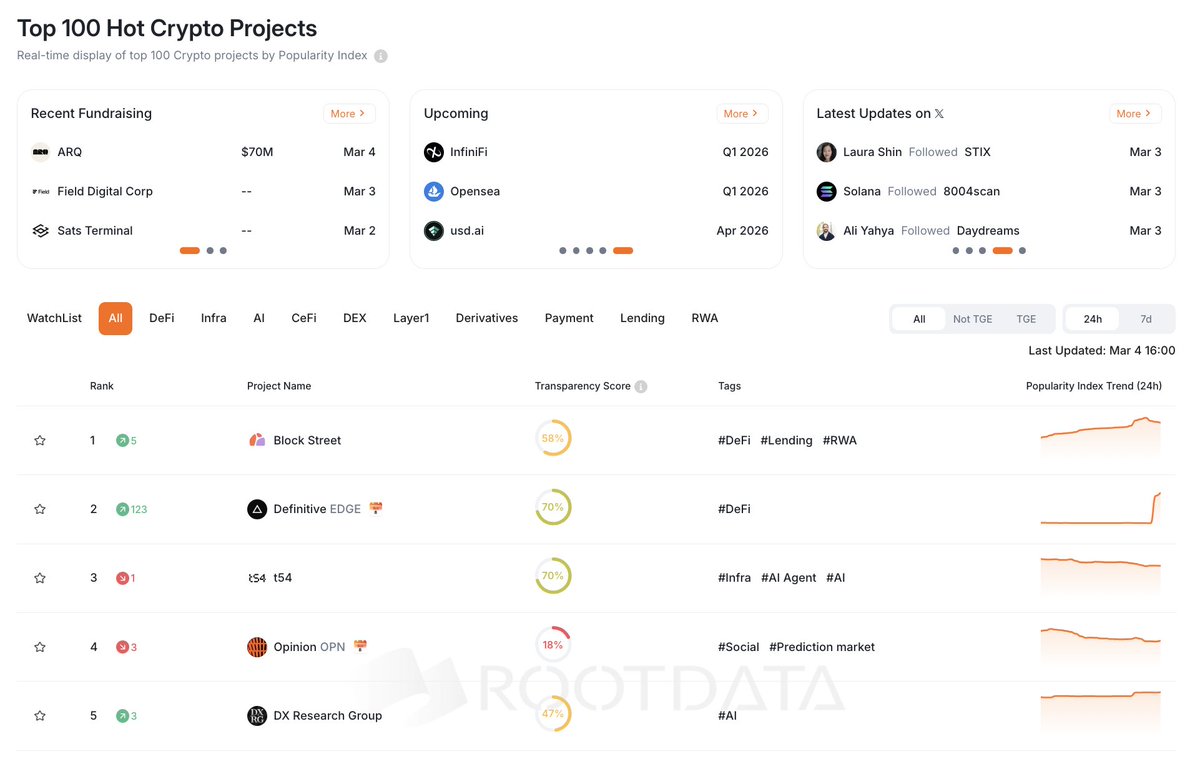
Task: Select the TGE filter option
Action: click(1026, 319)
